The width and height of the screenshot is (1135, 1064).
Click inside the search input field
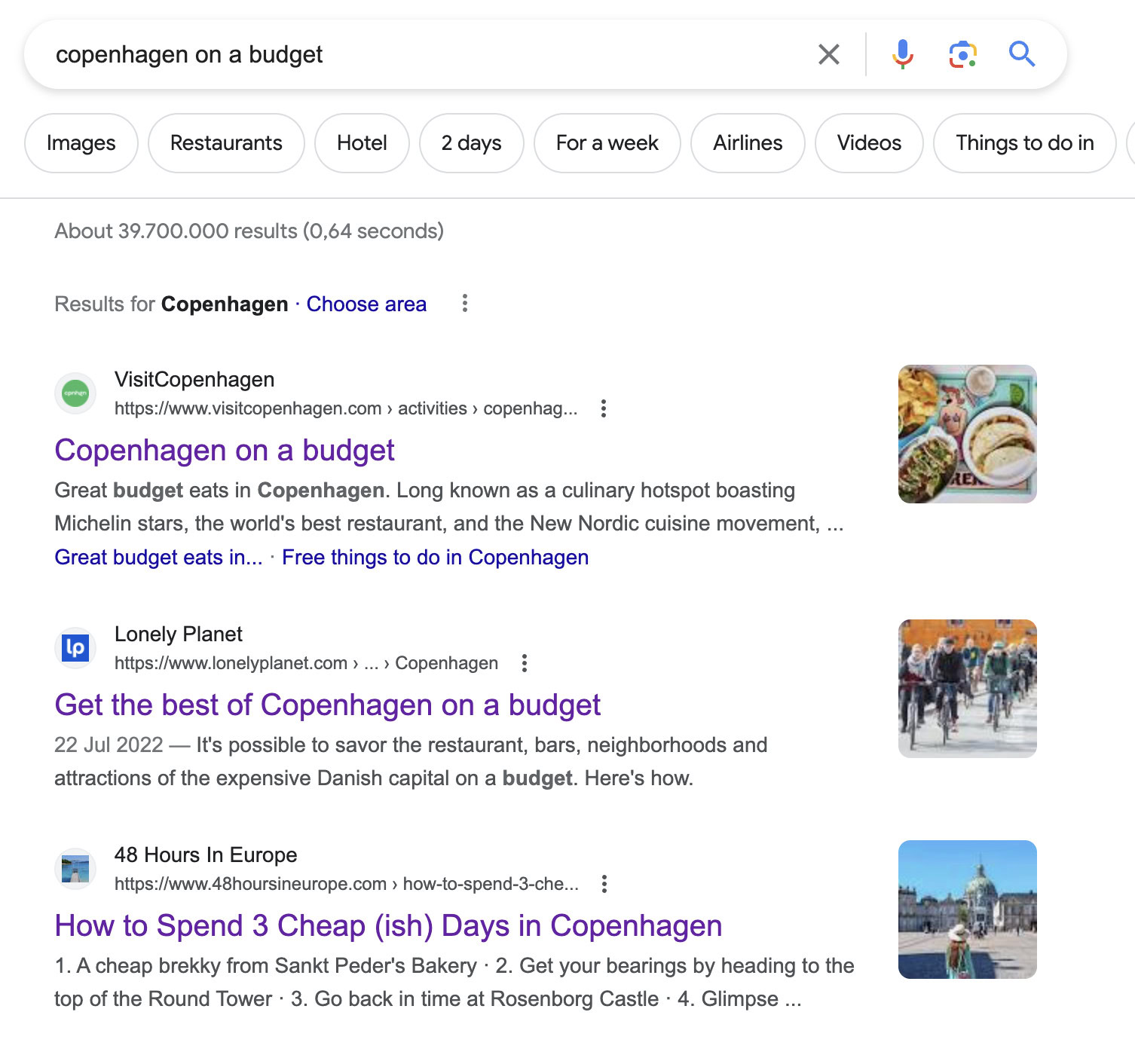click(x=377, y=54)
